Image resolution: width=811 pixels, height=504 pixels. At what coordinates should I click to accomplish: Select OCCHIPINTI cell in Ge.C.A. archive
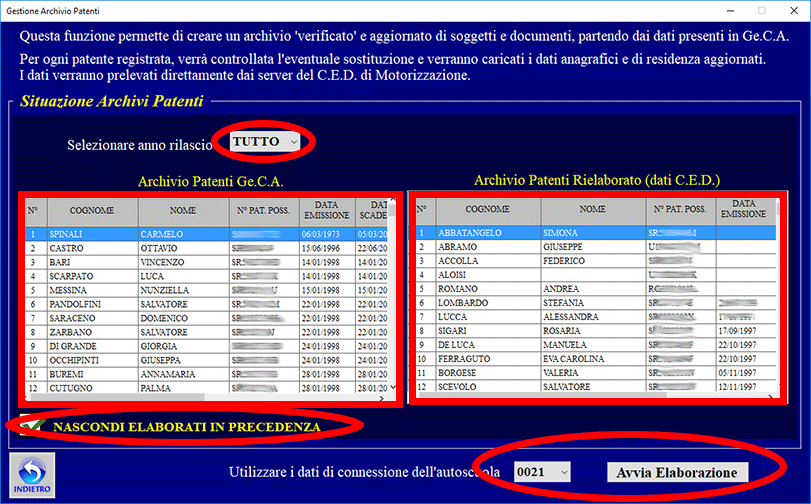pos(92,360)
